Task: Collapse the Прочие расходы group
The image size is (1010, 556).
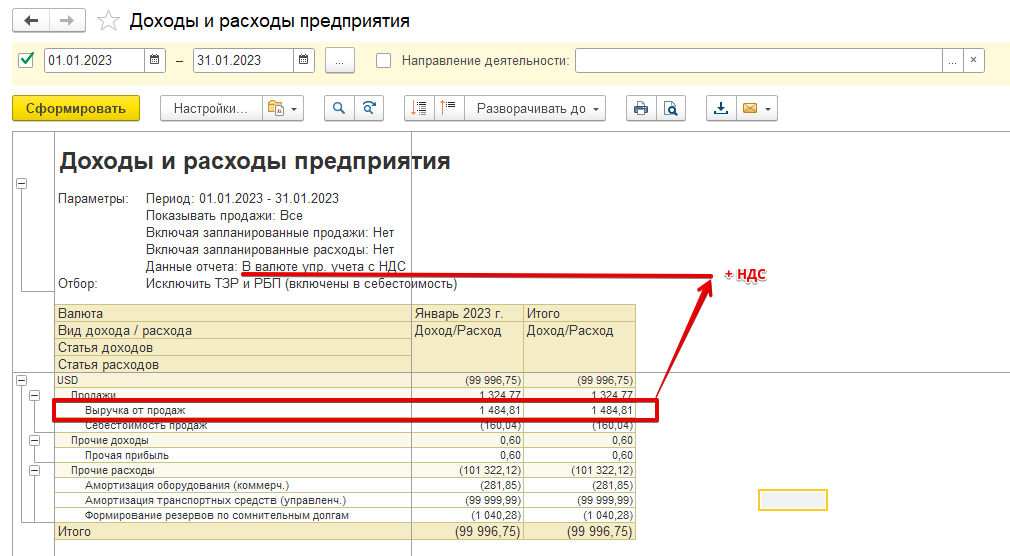Action: [35, 470]
